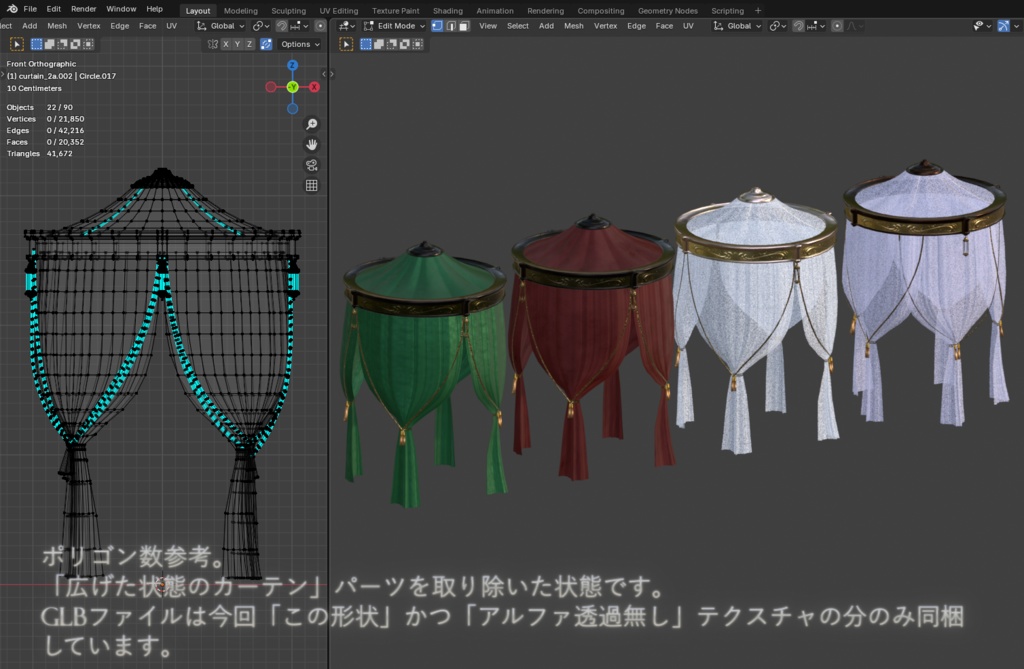
Task: Click the blue Z axis gizmo ball
Action: click(x=292, y=65)
